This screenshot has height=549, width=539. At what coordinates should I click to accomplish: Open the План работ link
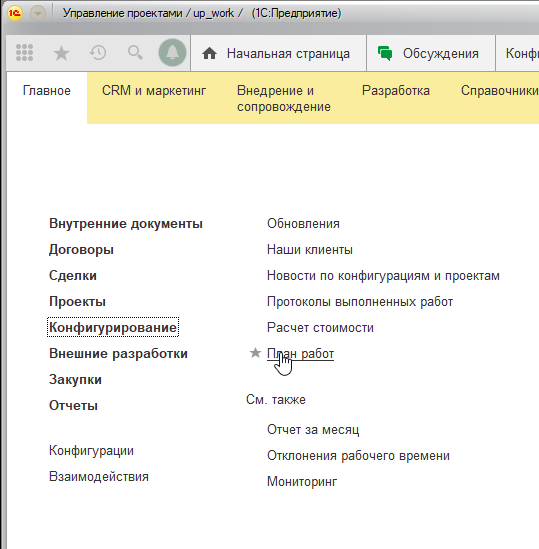point(300,354)
